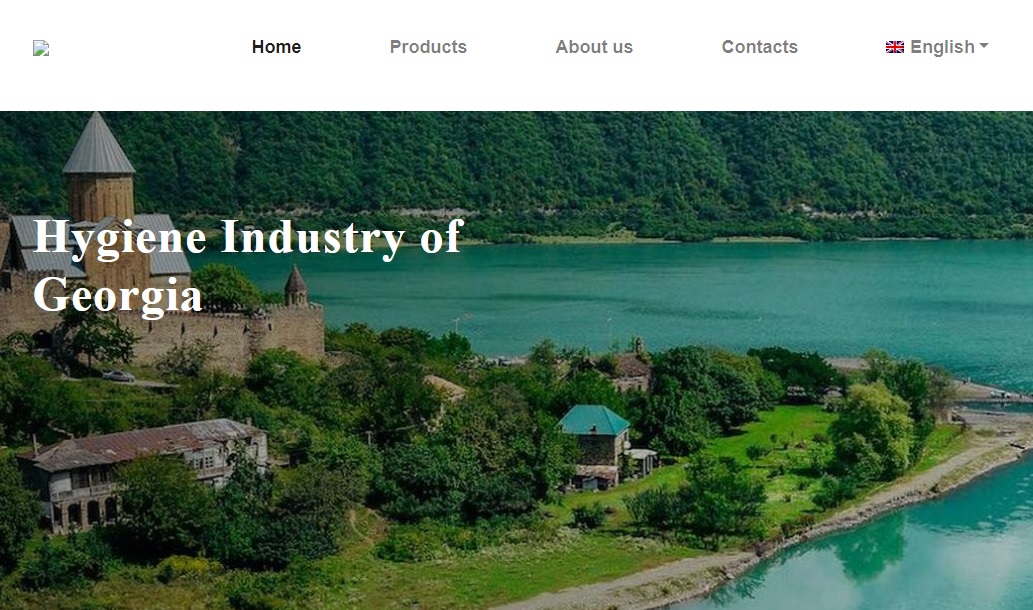The width and height of the screenshot is (1033, 610).
Task: Click the UK flag icon
Action: click(895, 47)
